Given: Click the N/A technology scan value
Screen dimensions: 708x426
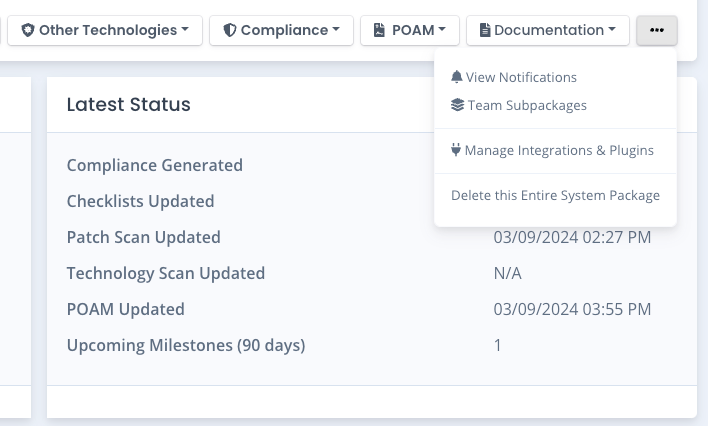Looking at the screenshot, I should pos(508,273).
